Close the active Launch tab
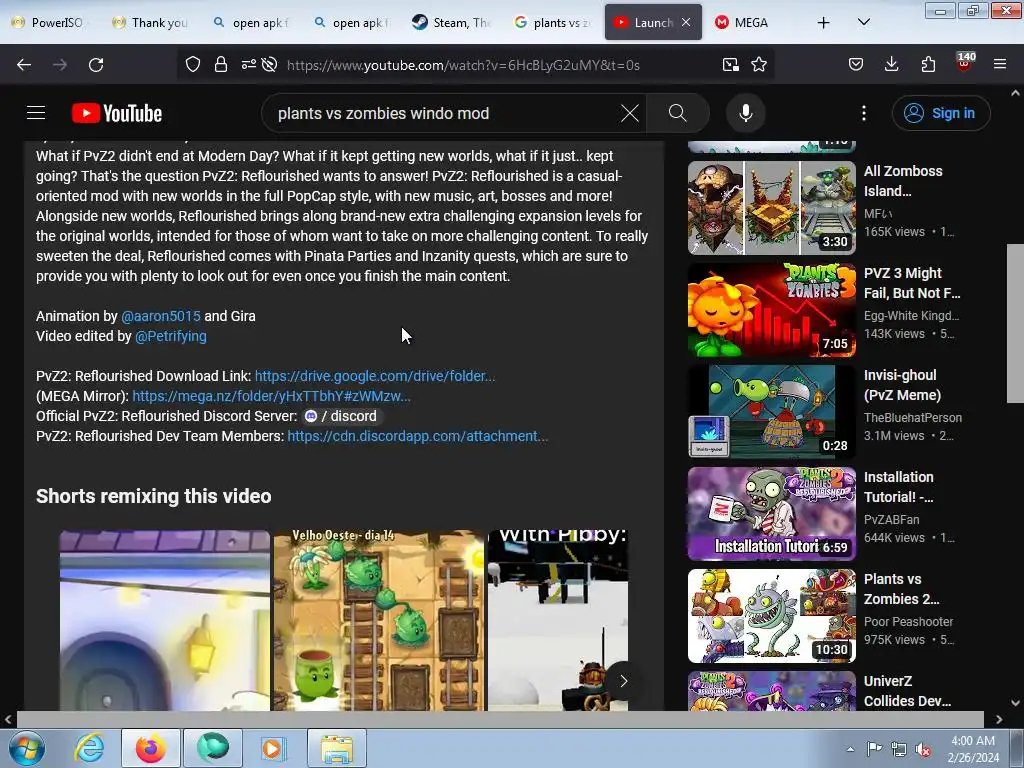This screenshot has width=1024, height=768. pos(686,22)
